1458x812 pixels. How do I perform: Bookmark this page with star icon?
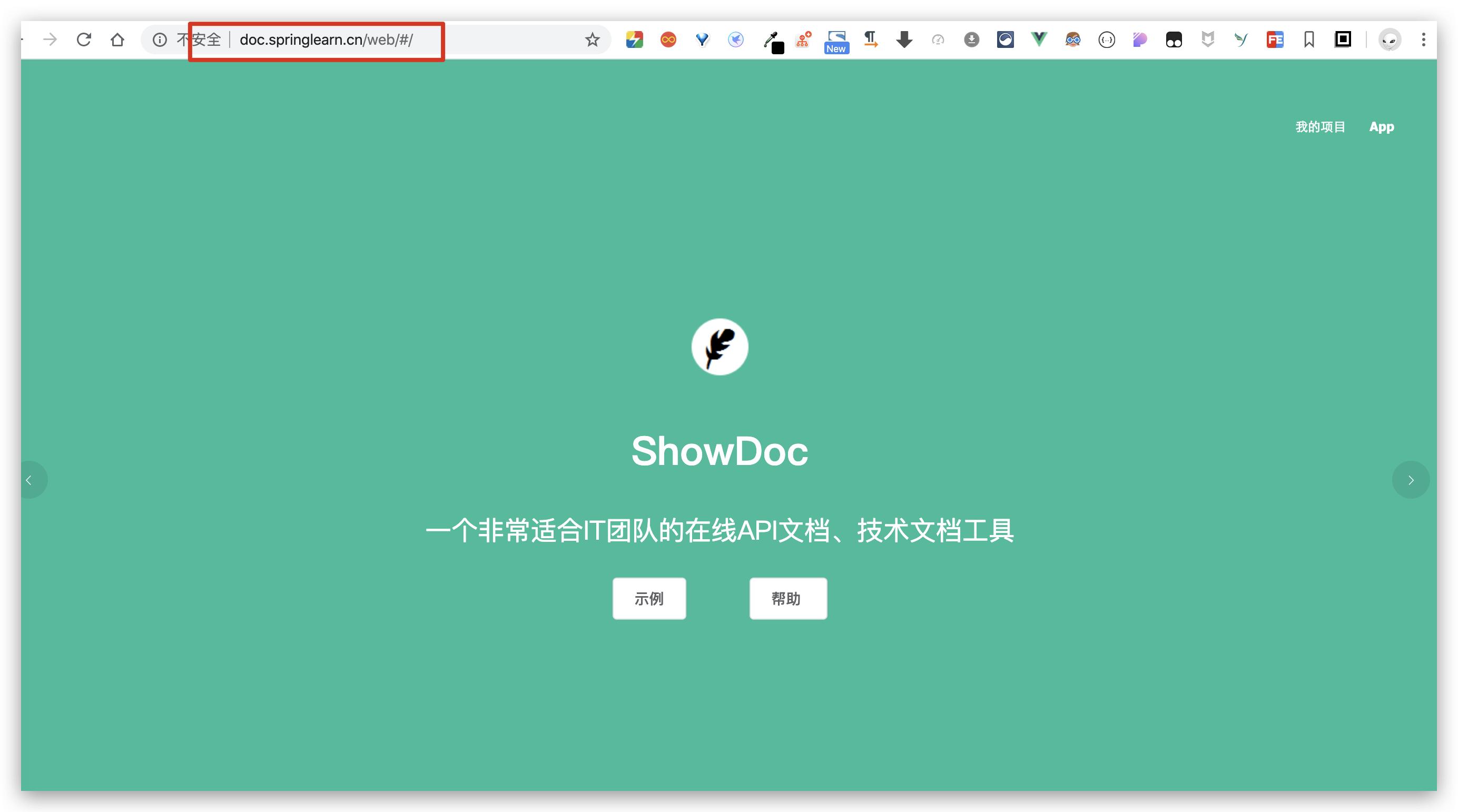592,39
